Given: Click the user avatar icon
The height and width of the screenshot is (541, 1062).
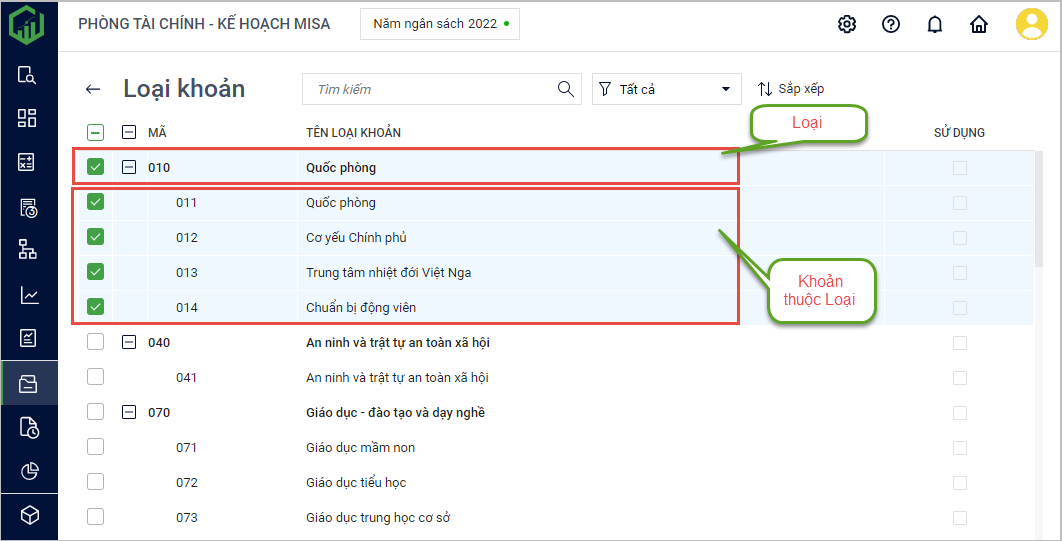Looking at the screenshot, I should pyautogui.click(x=1031, y=24).
